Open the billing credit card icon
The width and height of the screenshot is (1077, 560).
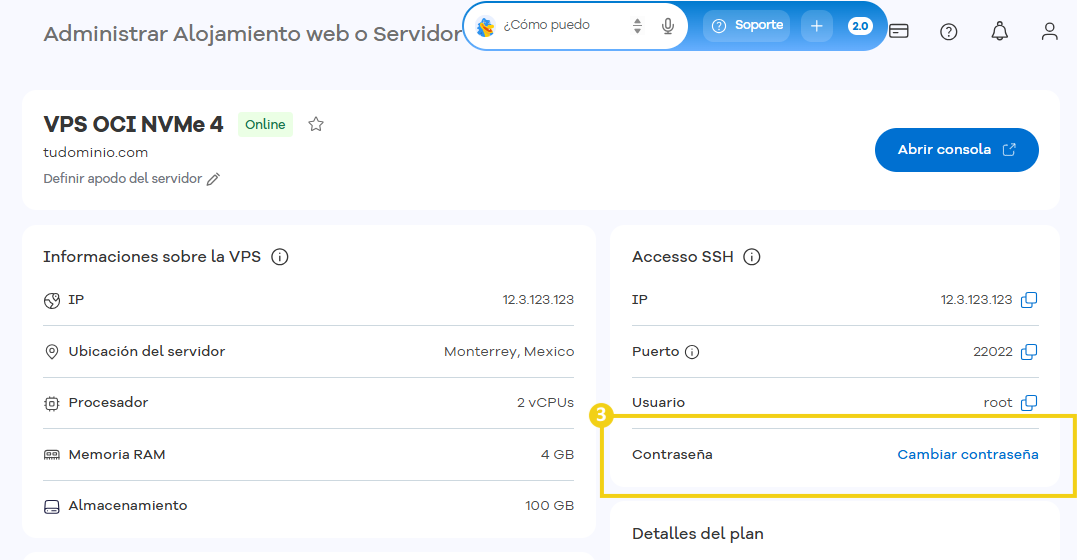898,31
